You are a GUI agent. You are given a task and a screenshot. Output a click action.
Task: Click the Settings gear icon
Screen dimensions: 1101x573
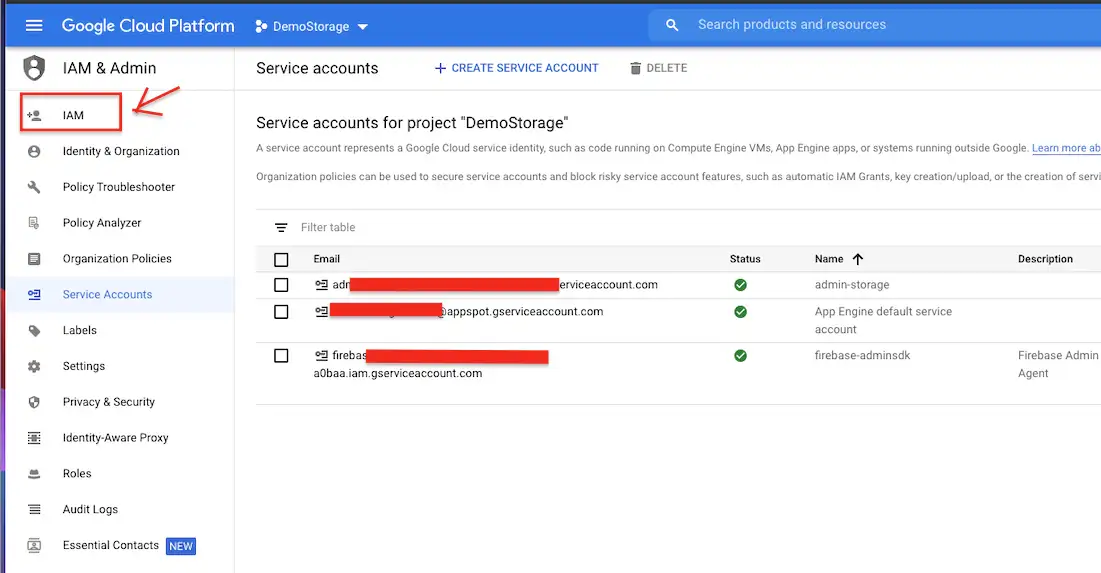(35, 366)
